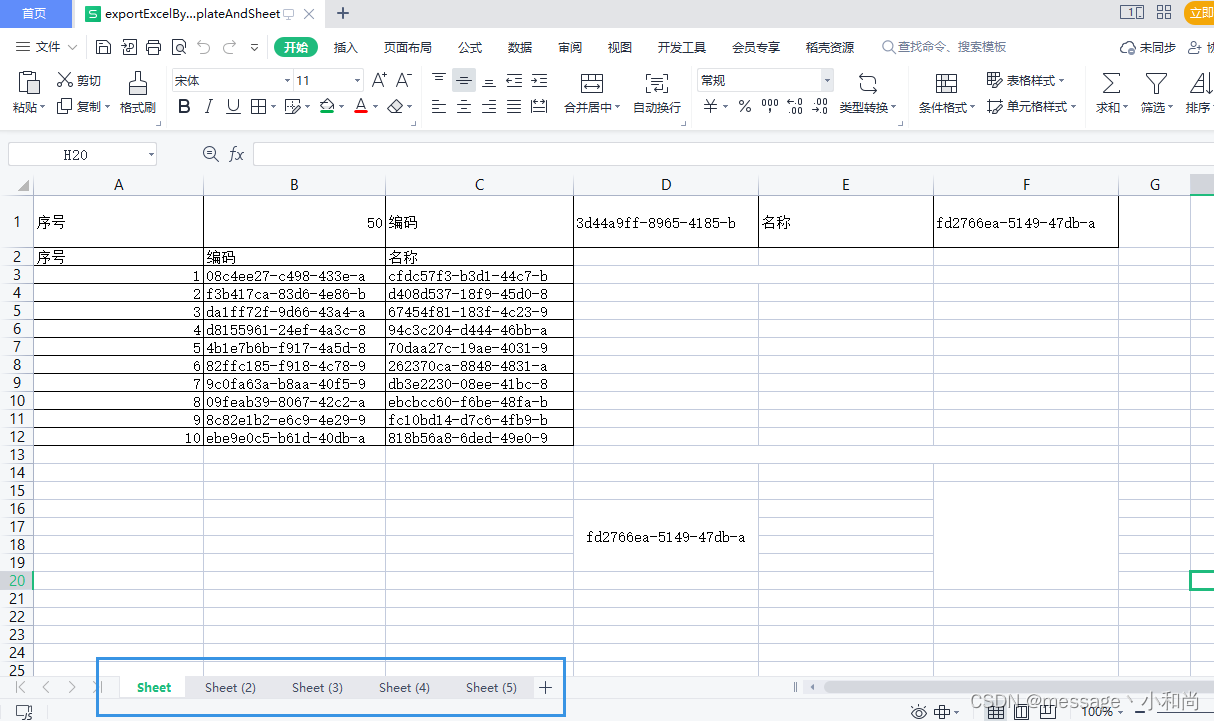Viewport: 1214px width, 721px height.
Task: Click the Increase Decimal places icon
Action: point(795,107)
